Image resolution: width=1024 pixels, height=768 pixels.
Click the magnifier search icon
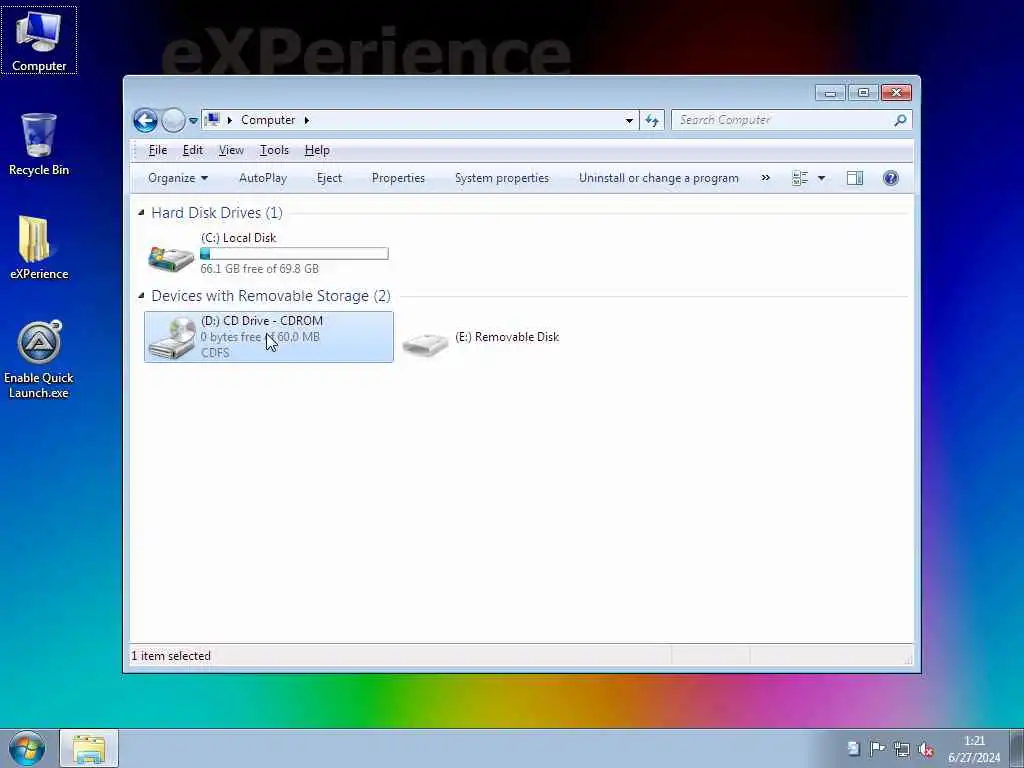click(x=900, y=120)
